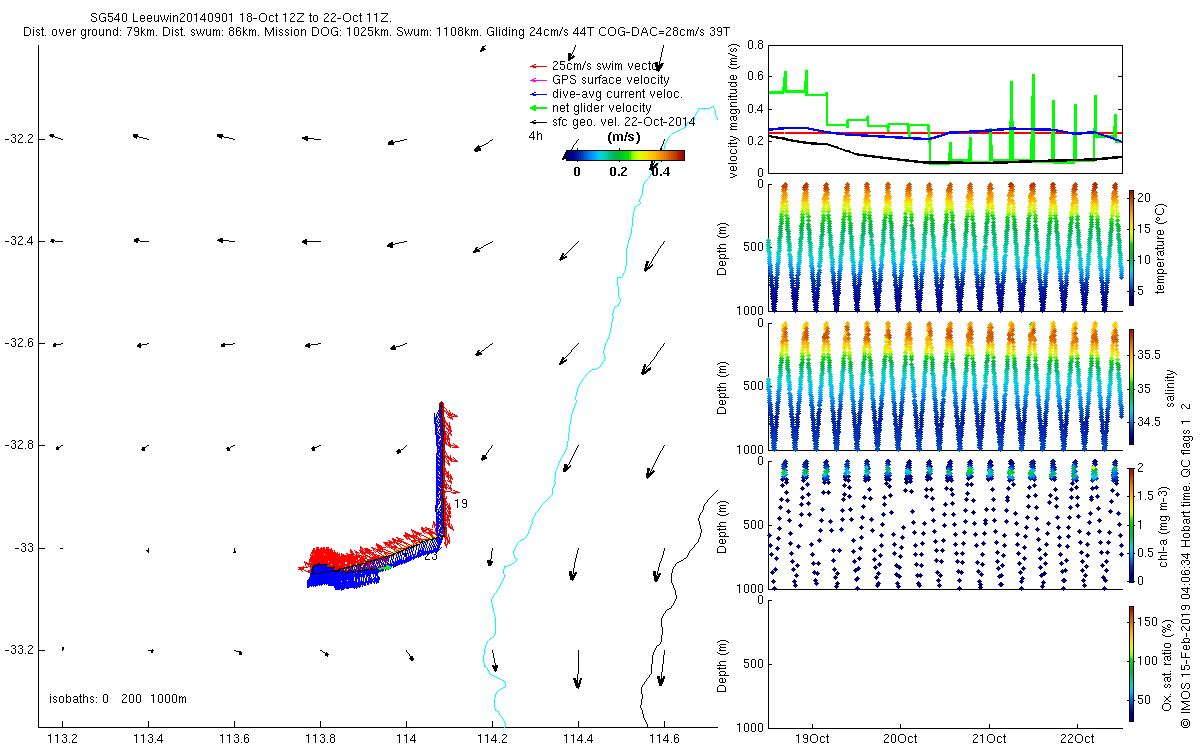Click the '21Oct' time axis tick

tap(988, 739)
